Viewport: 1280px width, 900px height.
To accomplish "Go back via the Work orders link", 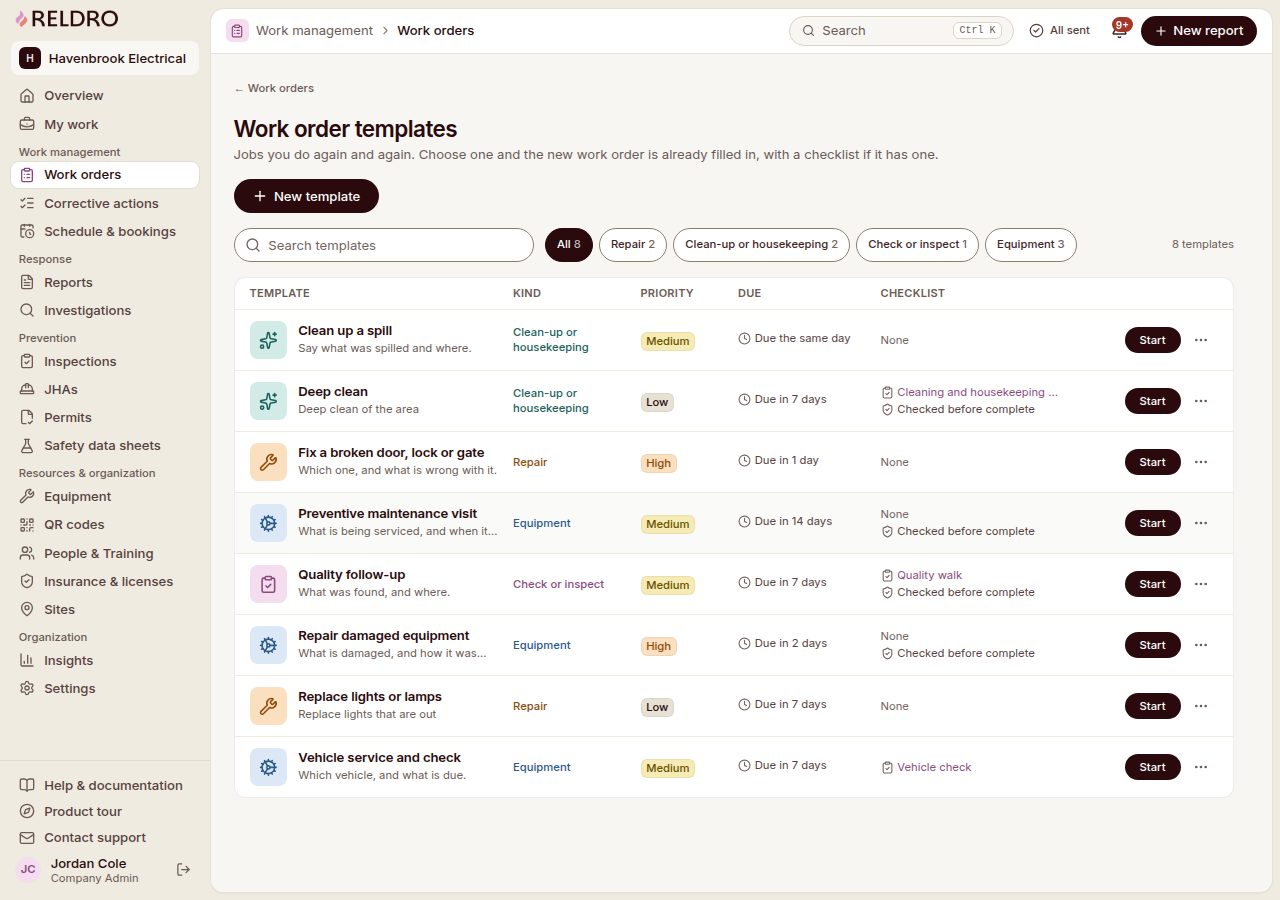I will [274, 88].
